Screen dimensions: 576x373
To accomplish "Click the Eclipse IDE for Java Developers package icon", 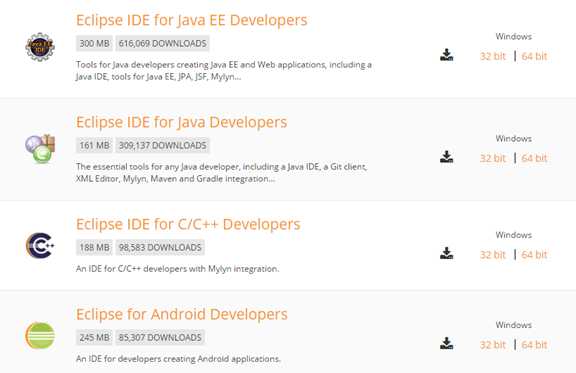I will coord(40,149).
